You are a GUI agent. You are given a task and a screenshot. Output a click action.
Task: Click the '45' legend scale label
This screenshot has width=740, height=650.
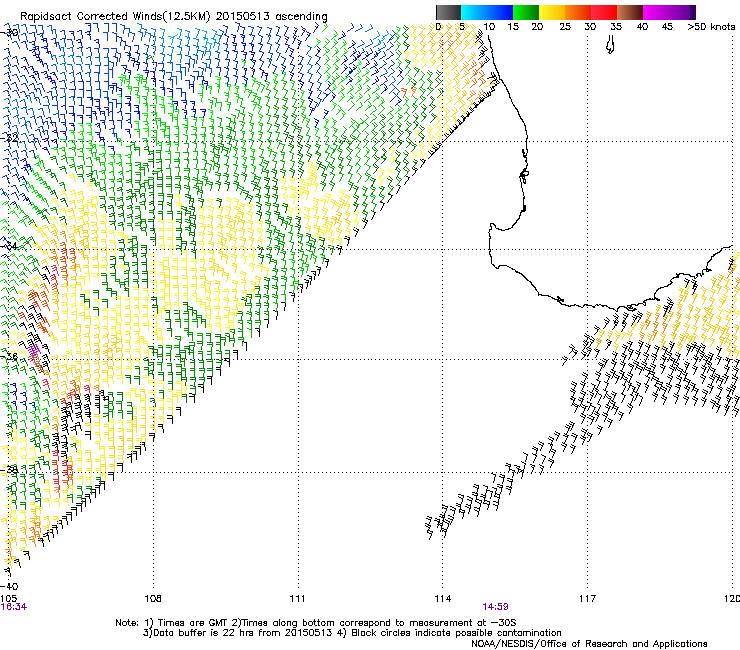click(x=667, y=27)
